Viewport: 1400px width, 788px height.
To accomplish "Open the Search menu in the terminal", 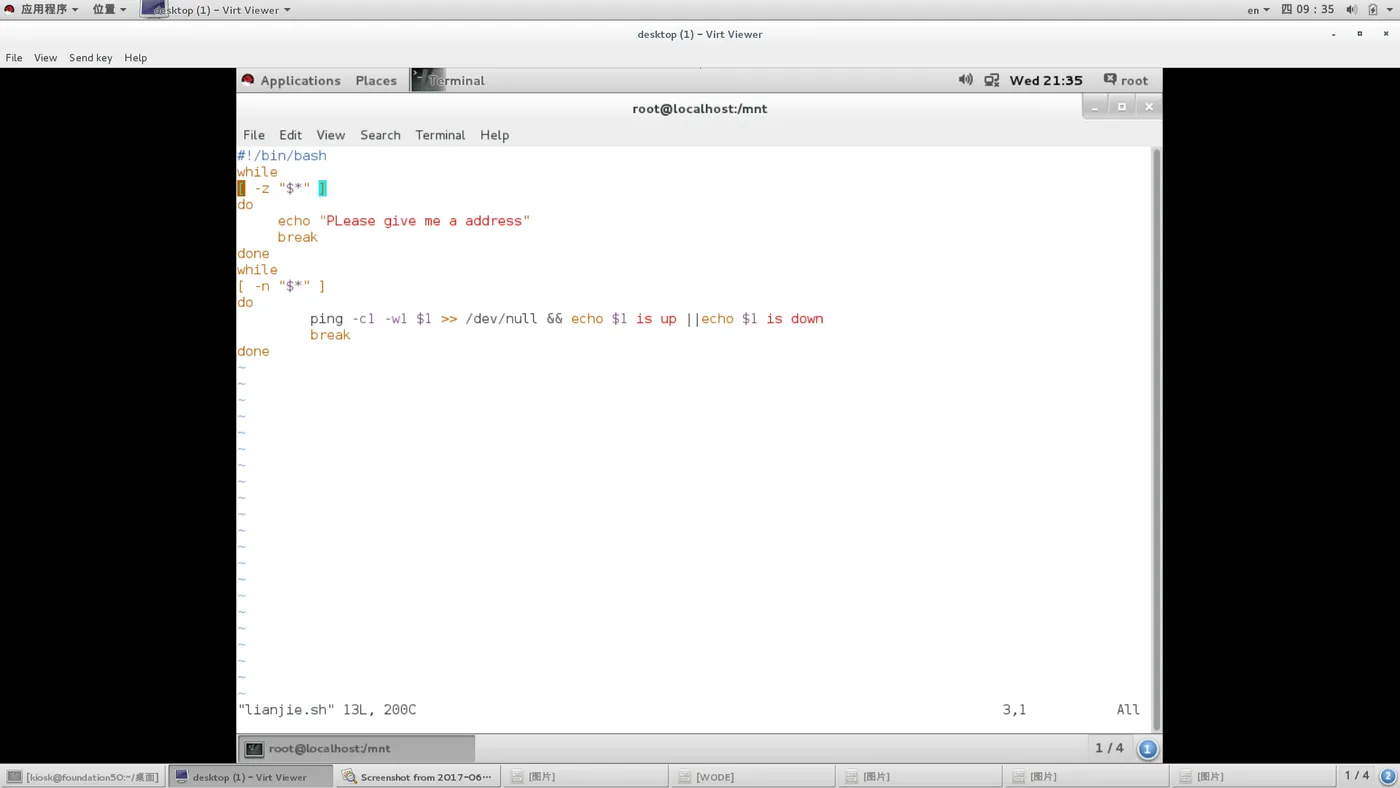I will point(380,135).
